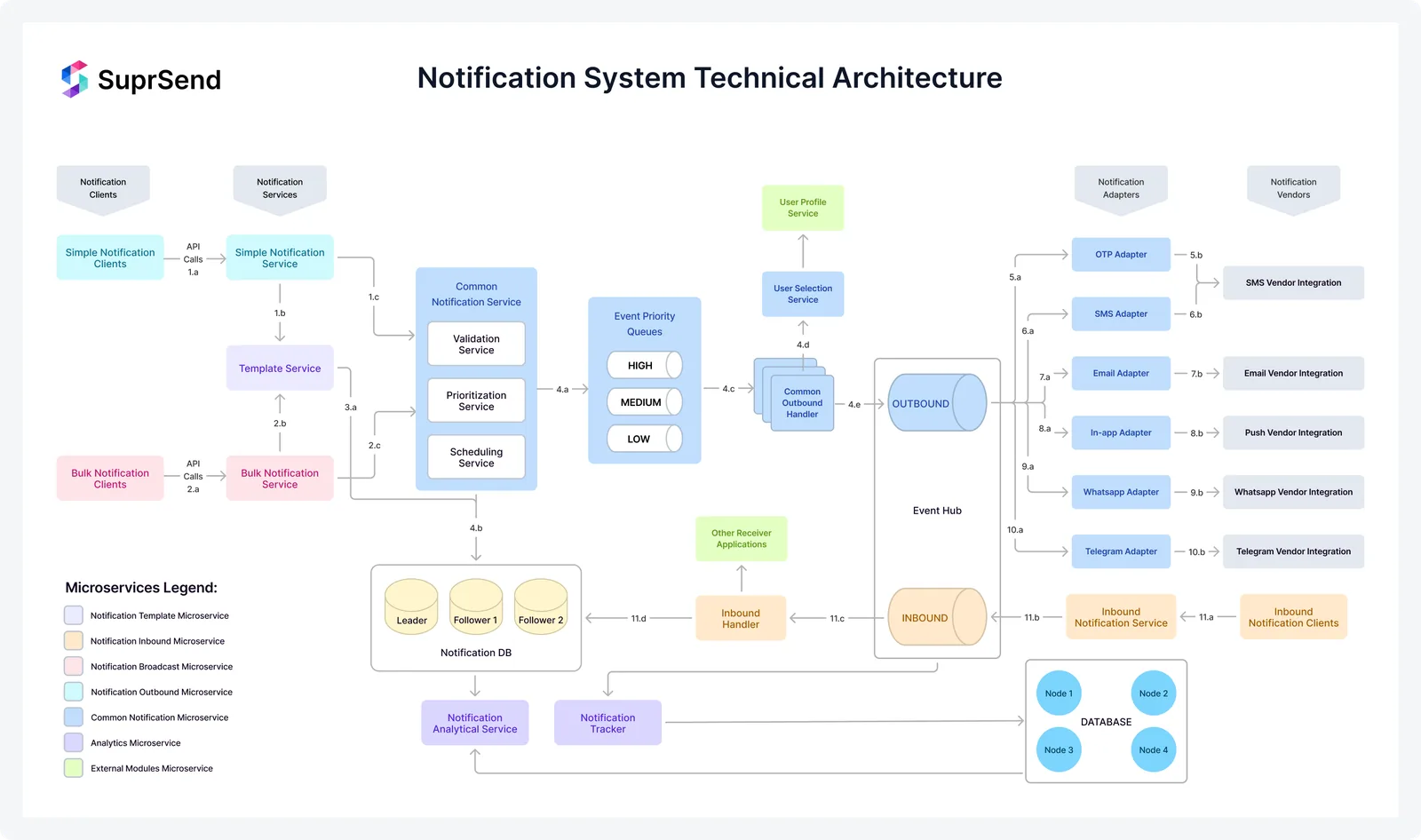Click the Notification Broadcast Microservice legend swatch
Viewport: 1421px width, 840px height.
(74, 666)
